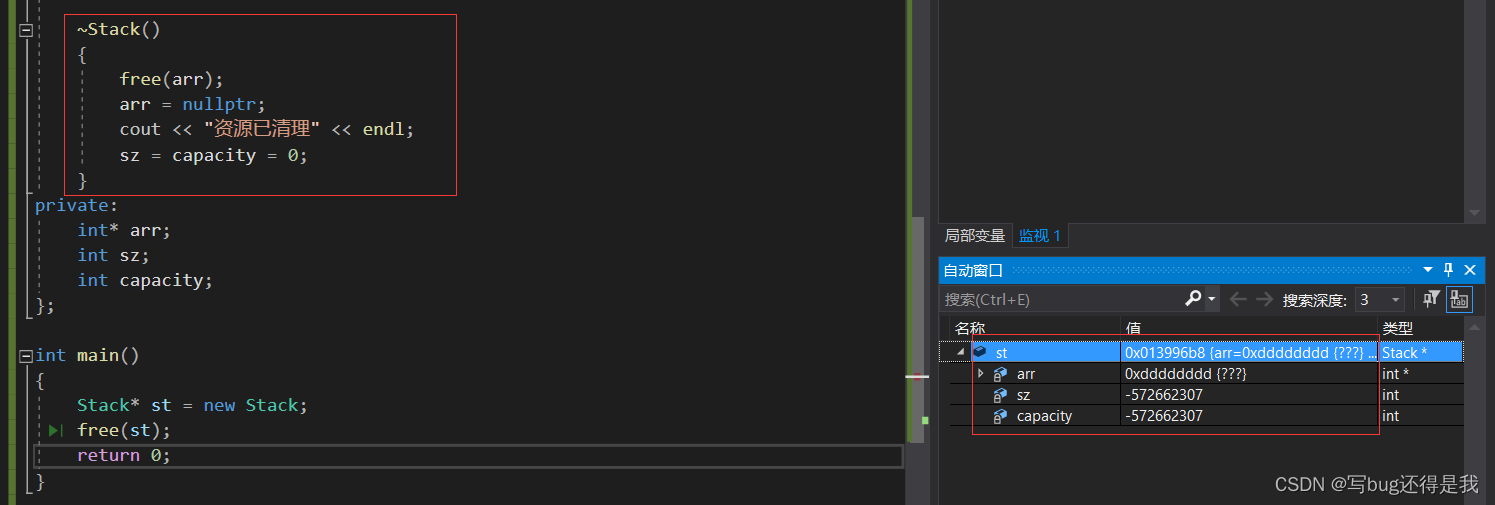The height and width of the screenshot is (505, 1495).
Task: Select the capacity name in the Autos list
Action: [x=1044, y=416]
